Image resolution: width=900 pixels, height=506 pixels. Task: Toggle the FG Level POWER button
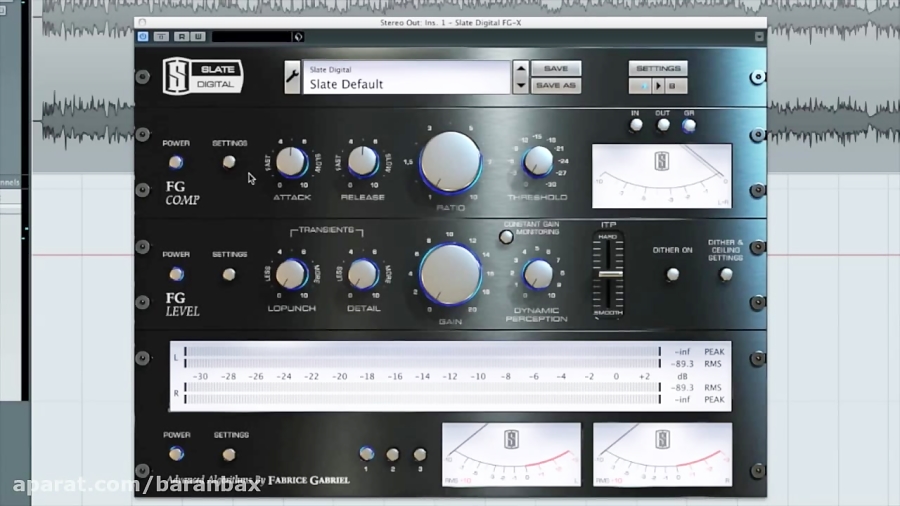pos(176,274)
